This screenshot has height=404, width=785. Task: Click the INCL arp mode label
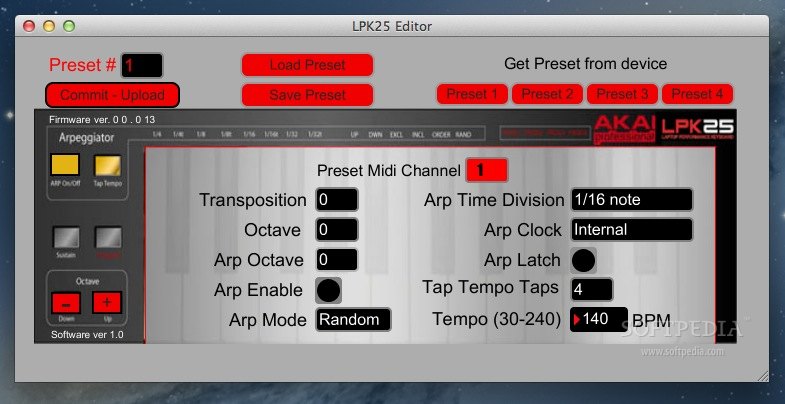point(418,135)
